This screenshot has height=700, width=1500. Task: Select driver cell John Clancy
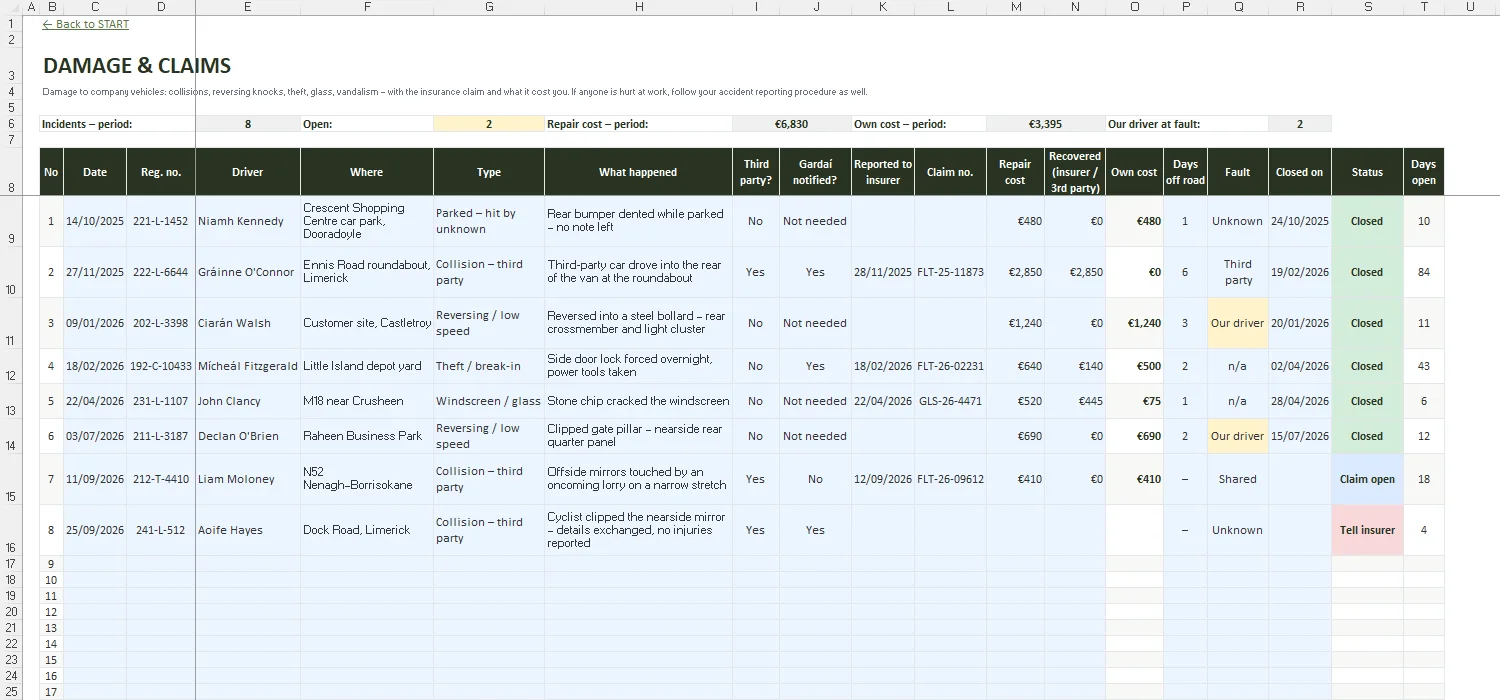(247, 401)
